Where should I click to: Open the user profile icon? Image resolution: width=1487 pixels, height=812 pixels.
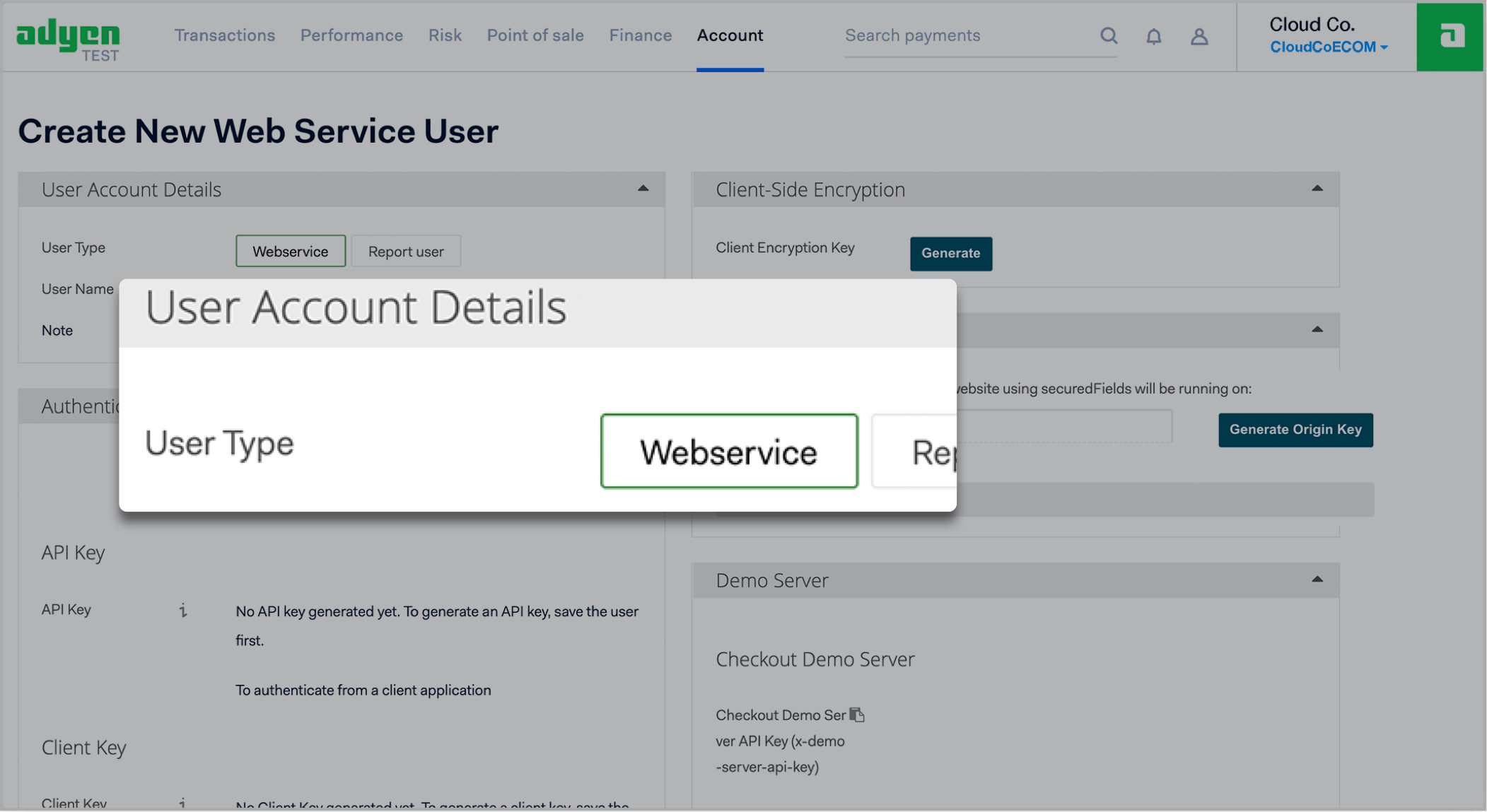pyautogui.click(x=1199, y=36)
